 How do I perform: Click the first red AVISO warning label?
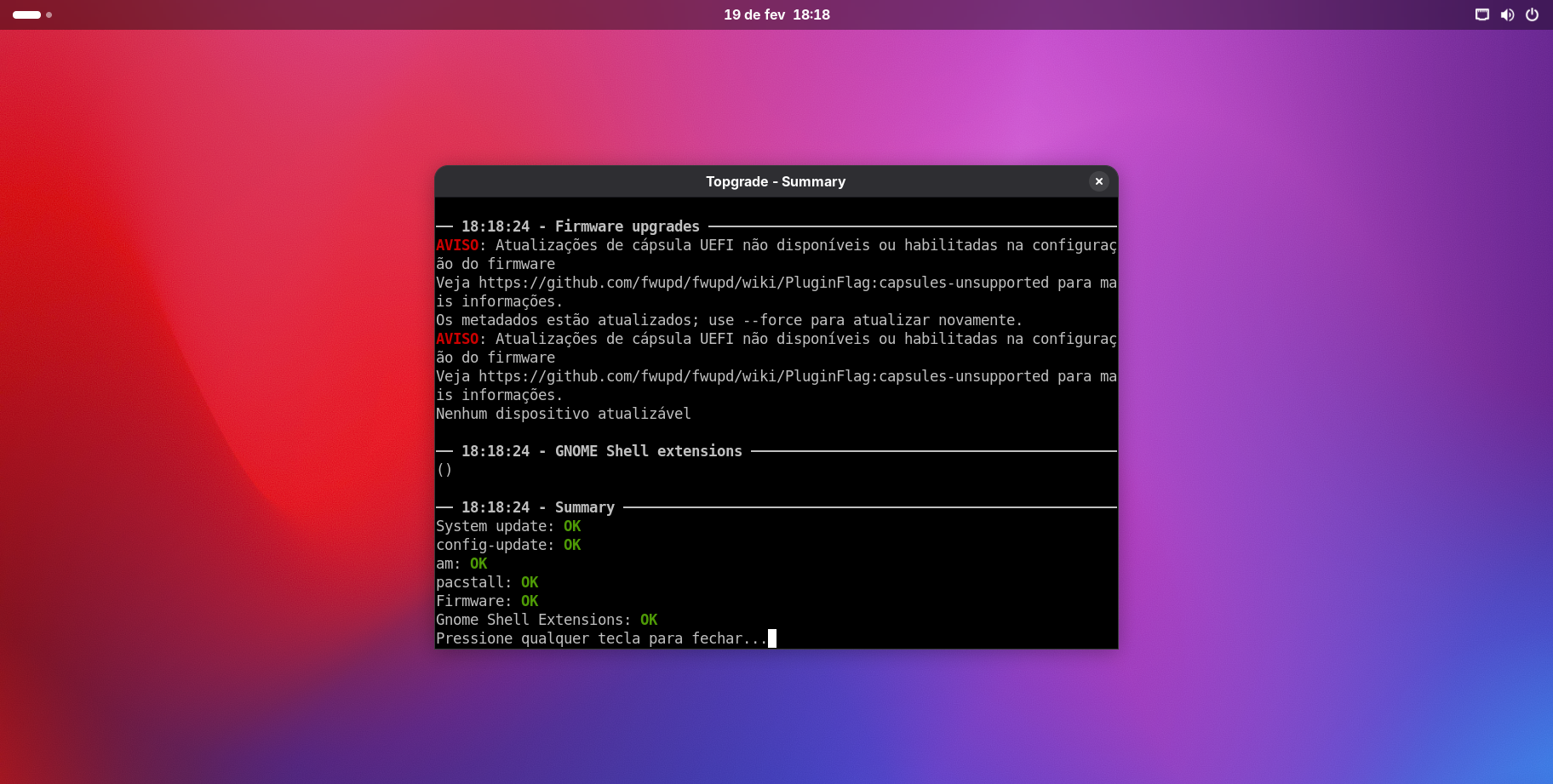point(457,245)
